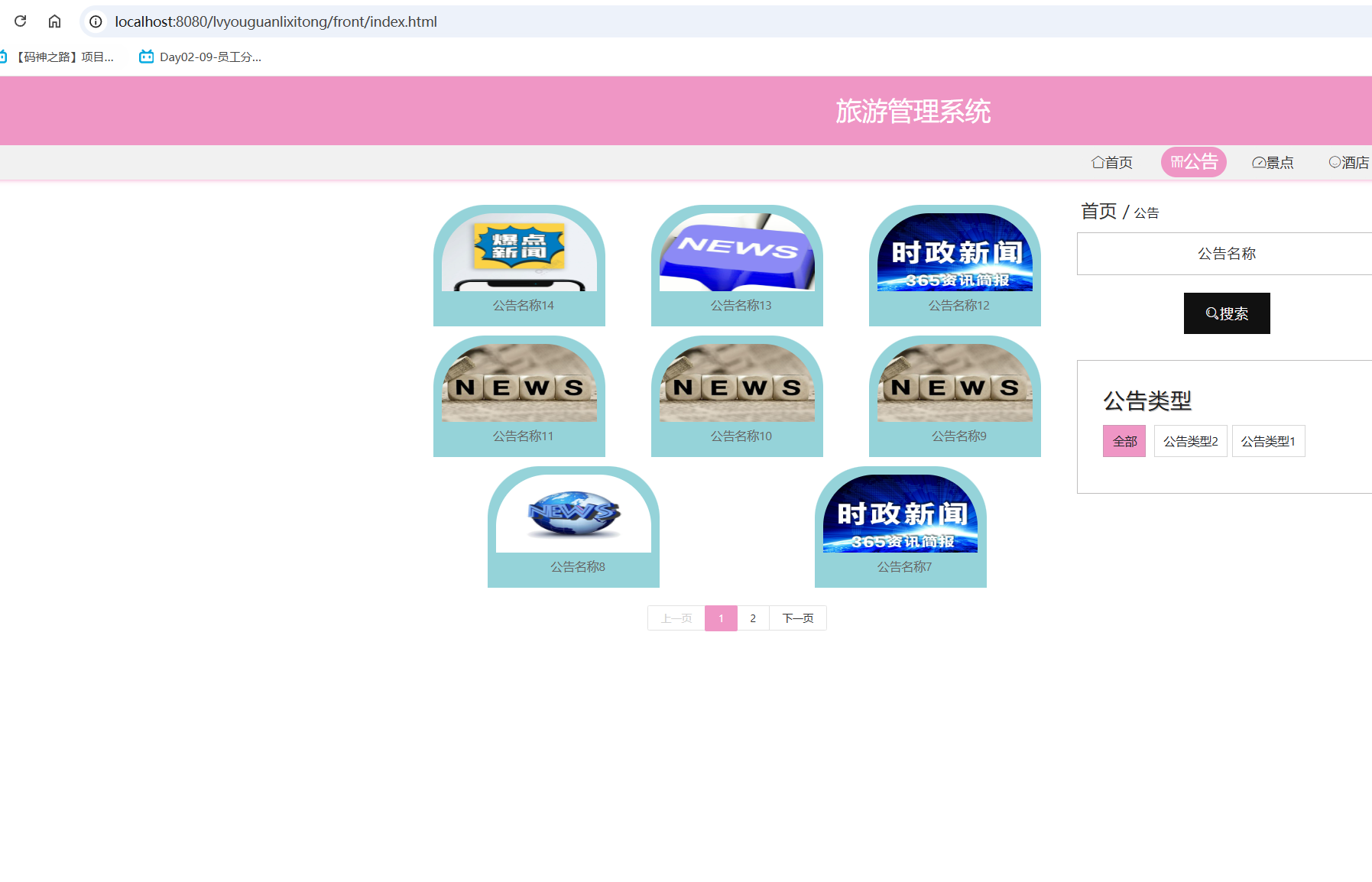1372x882 pixels.
Task: Click 下一页 to view next page
Action: coord(797,618)
